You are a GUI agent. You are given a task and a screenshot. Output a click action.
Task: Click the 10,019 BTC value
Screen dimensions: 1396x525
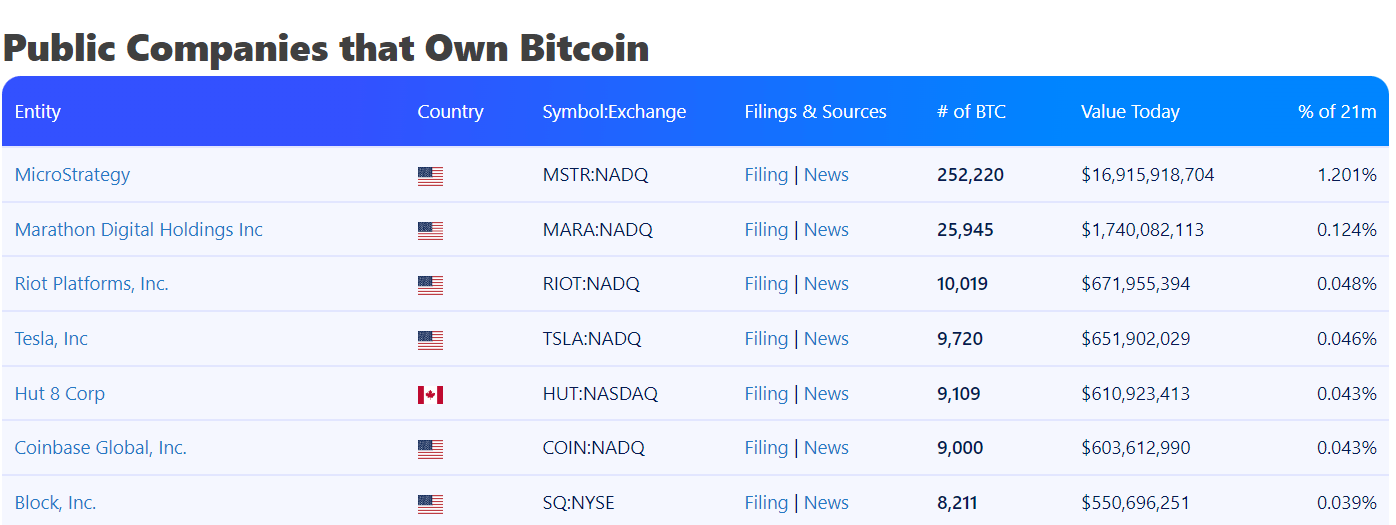click(x=963, y=284)
